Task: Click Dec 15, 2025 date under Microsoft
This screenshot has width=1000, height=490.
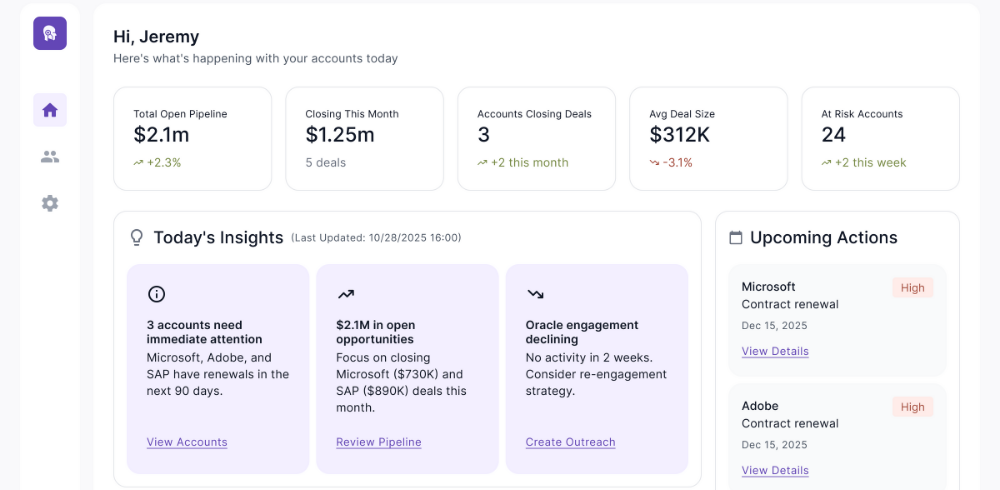Action: [774, 326]
